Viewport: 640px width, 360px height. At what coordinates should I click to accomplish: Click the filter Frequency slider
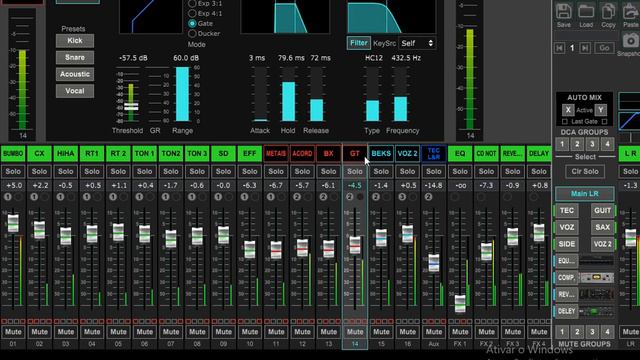(400, 94)
